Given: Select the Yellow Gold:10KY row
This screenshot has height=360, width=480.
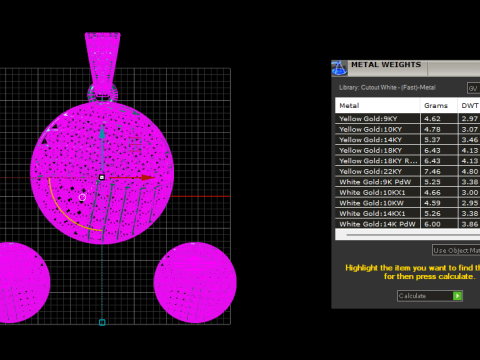Looking at the screenshot, I should pos(407,129).
